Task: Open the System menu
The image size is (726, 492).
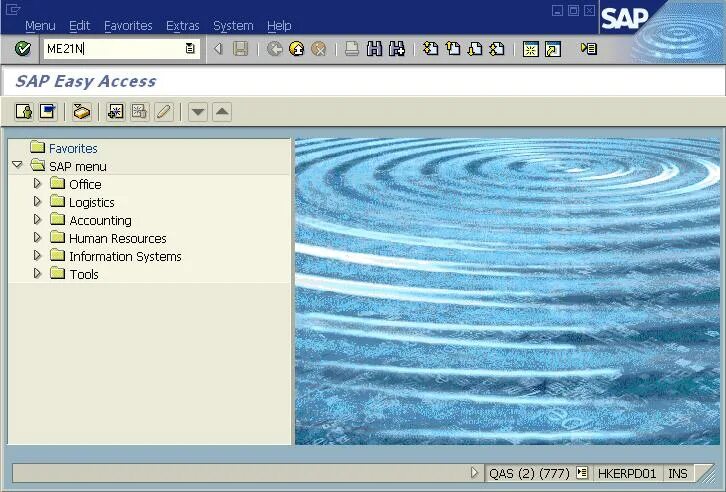Action: pyautogui.click(x=233, y=25)
